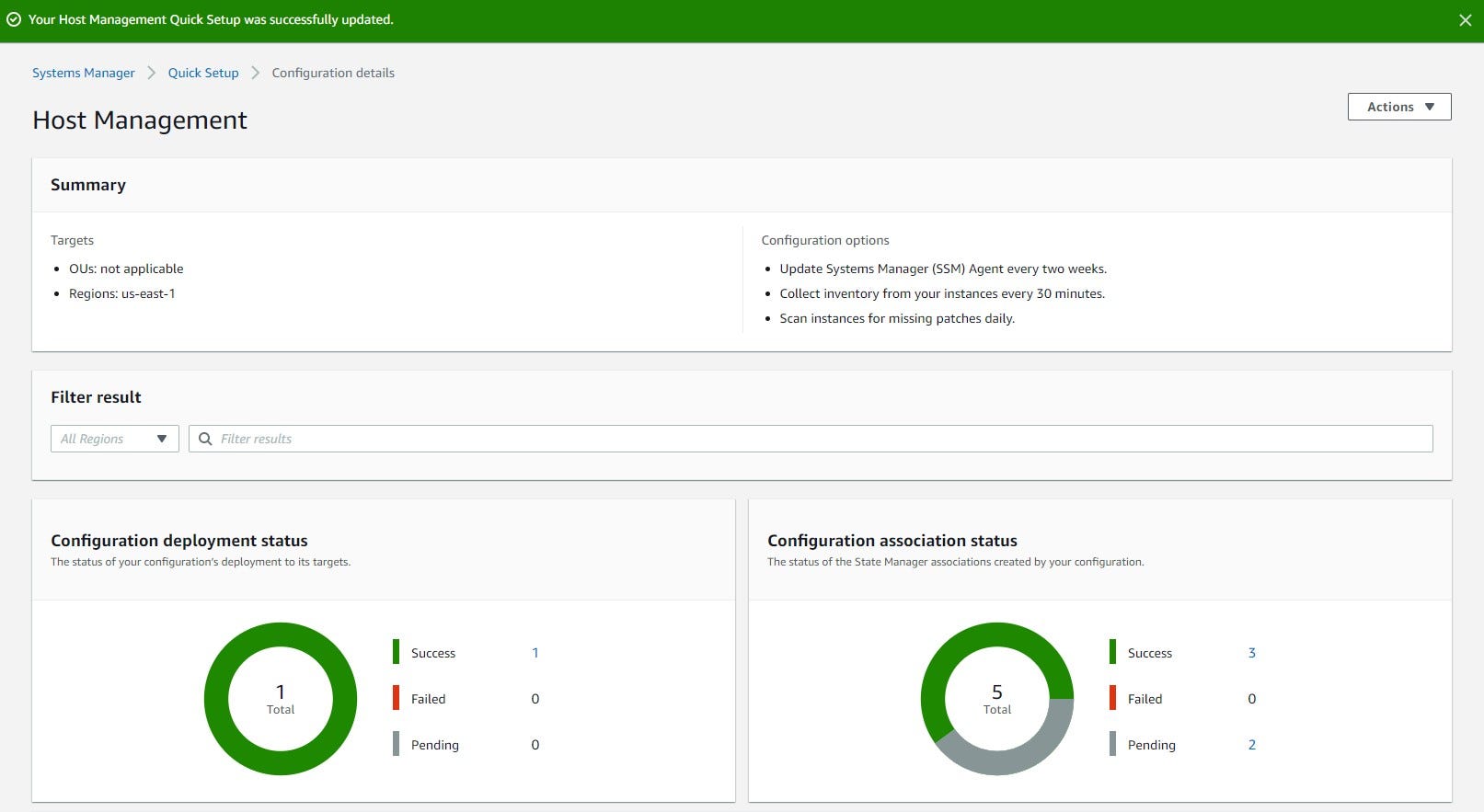Click the Filter result heading
The height and width of the screenshot is (812, 1484).
pyautogui.click(x=96, y=397)
